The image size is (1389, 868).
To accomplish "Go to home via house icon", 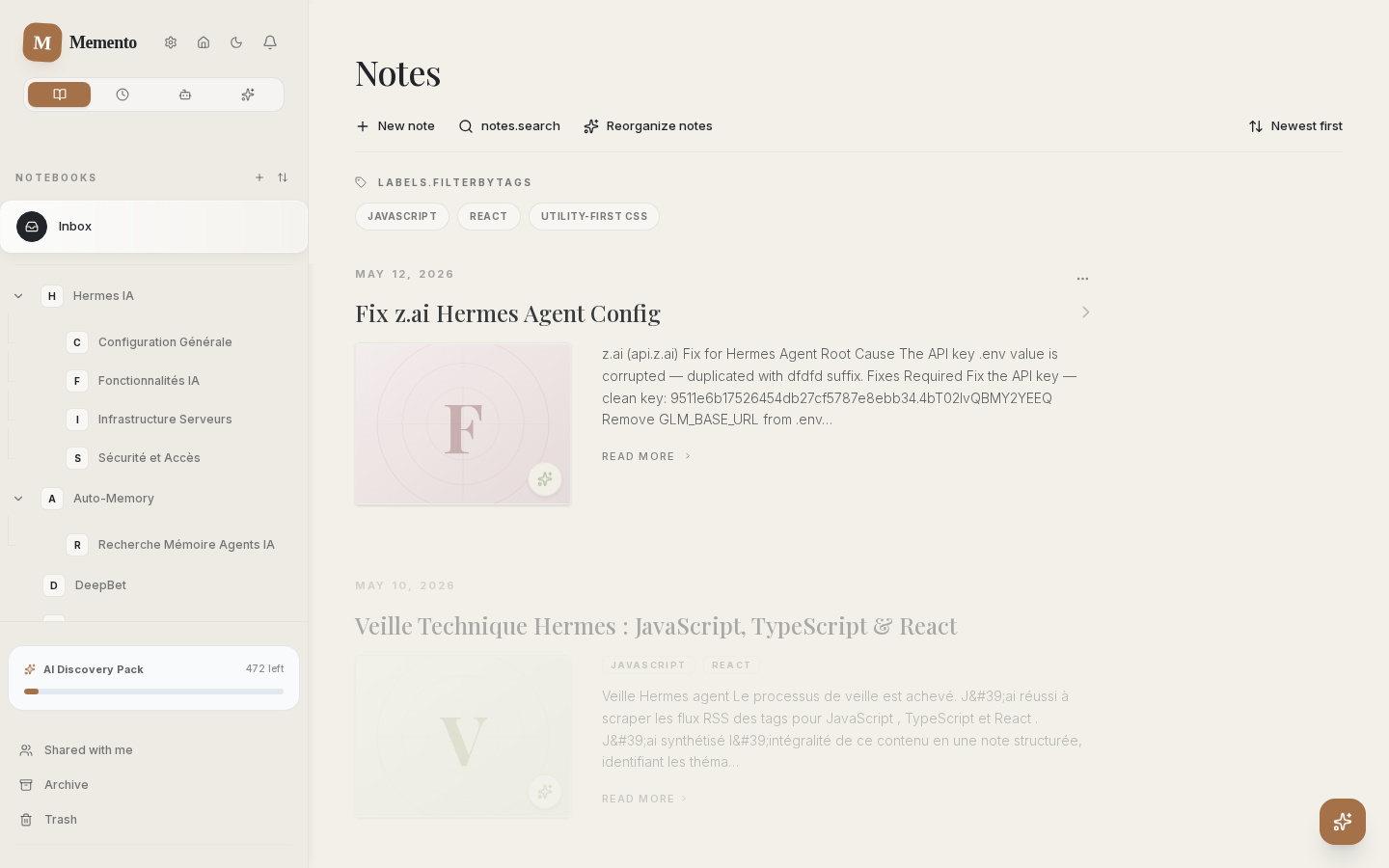I will [x=204, y=42].
